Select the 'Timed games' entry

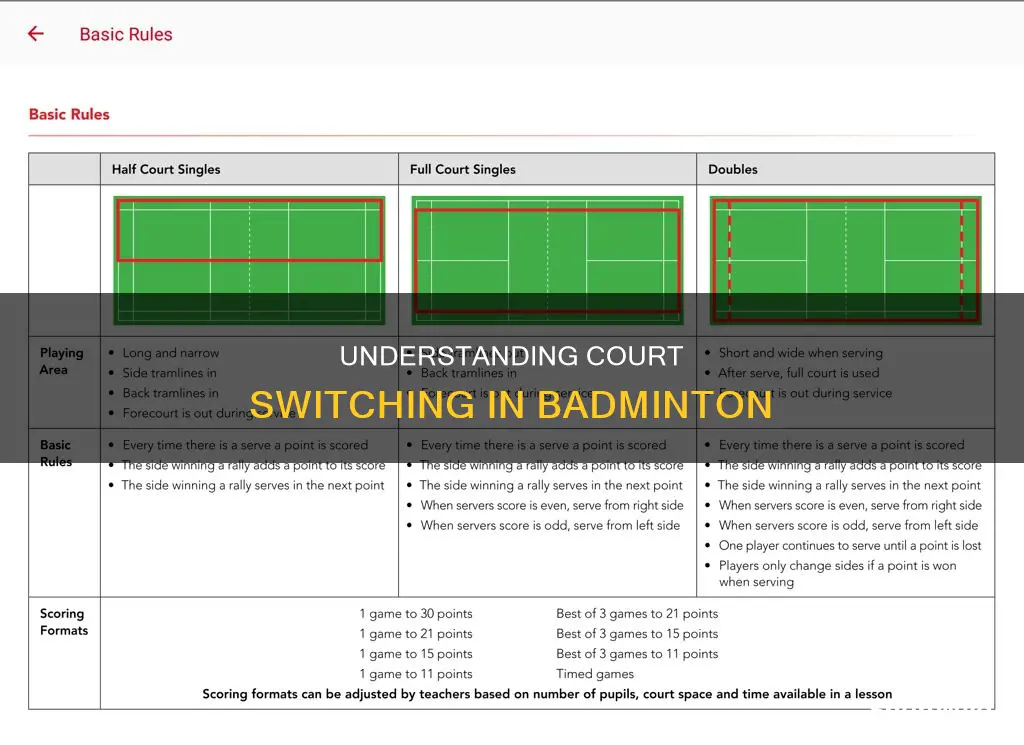coord(595,674)
